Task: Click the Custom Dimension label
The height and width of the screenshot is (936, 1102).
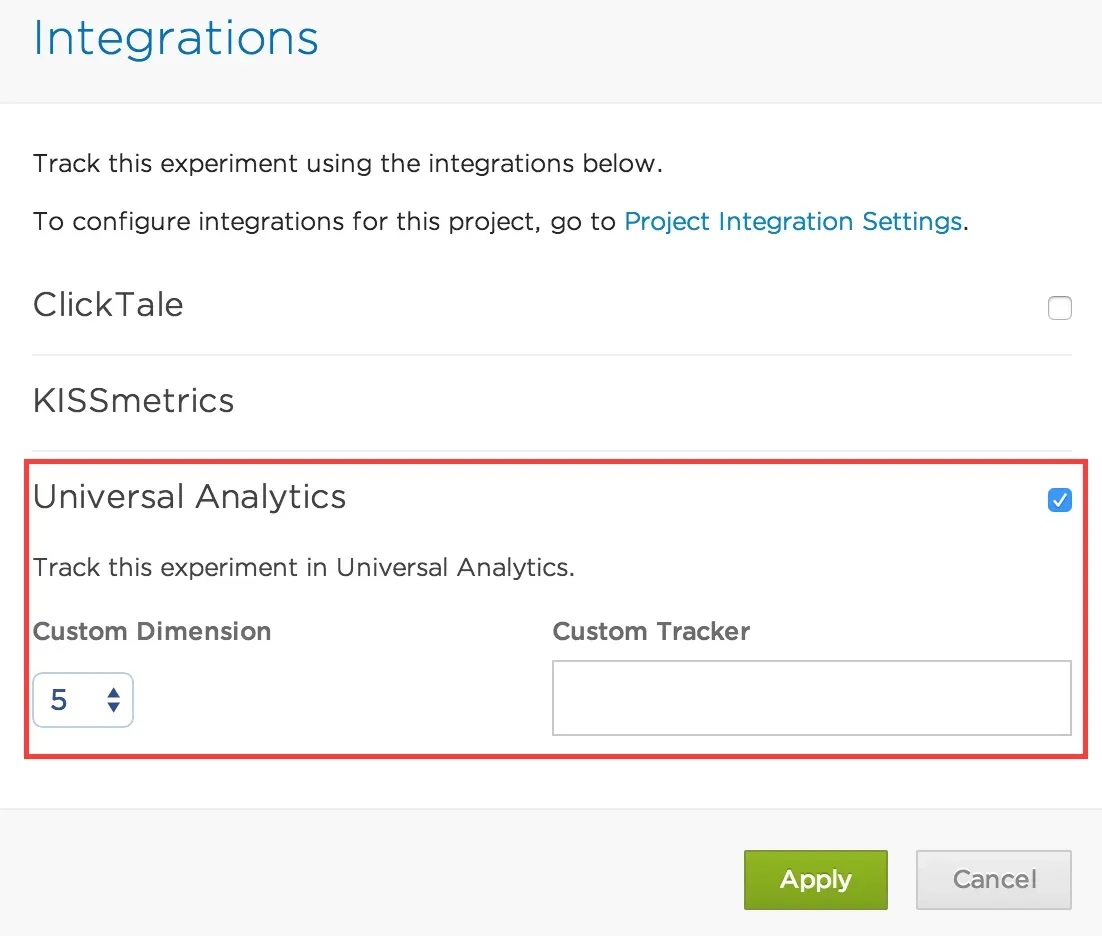Action: point(151,631)
